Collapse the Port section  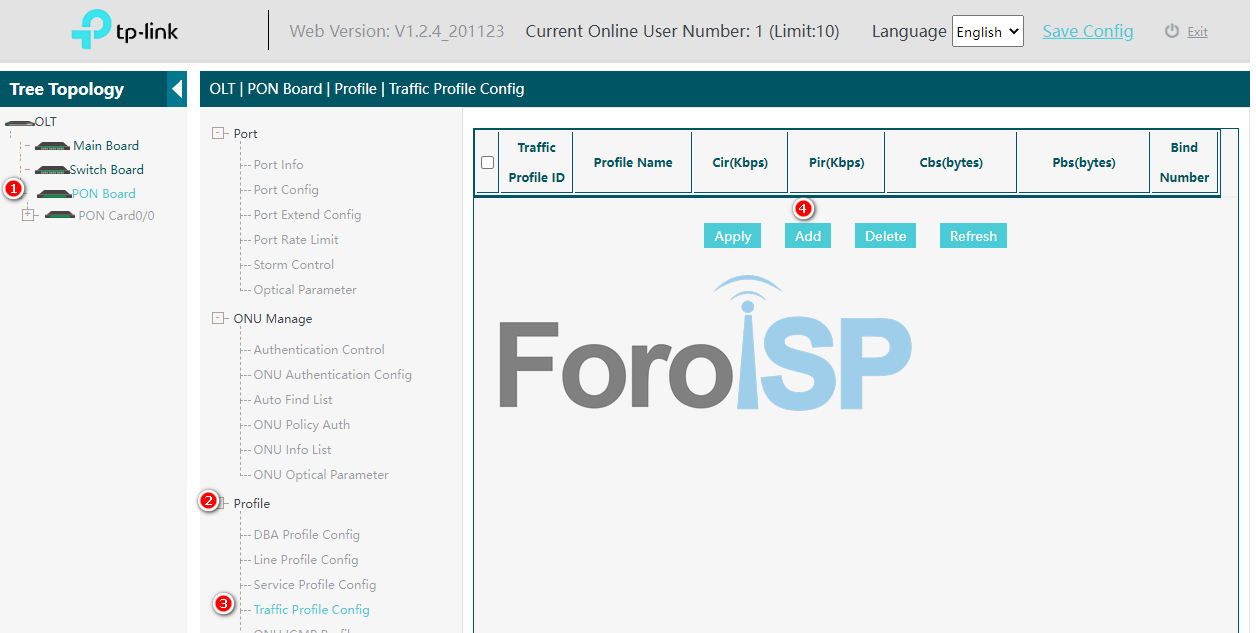(x=219, y=133)
